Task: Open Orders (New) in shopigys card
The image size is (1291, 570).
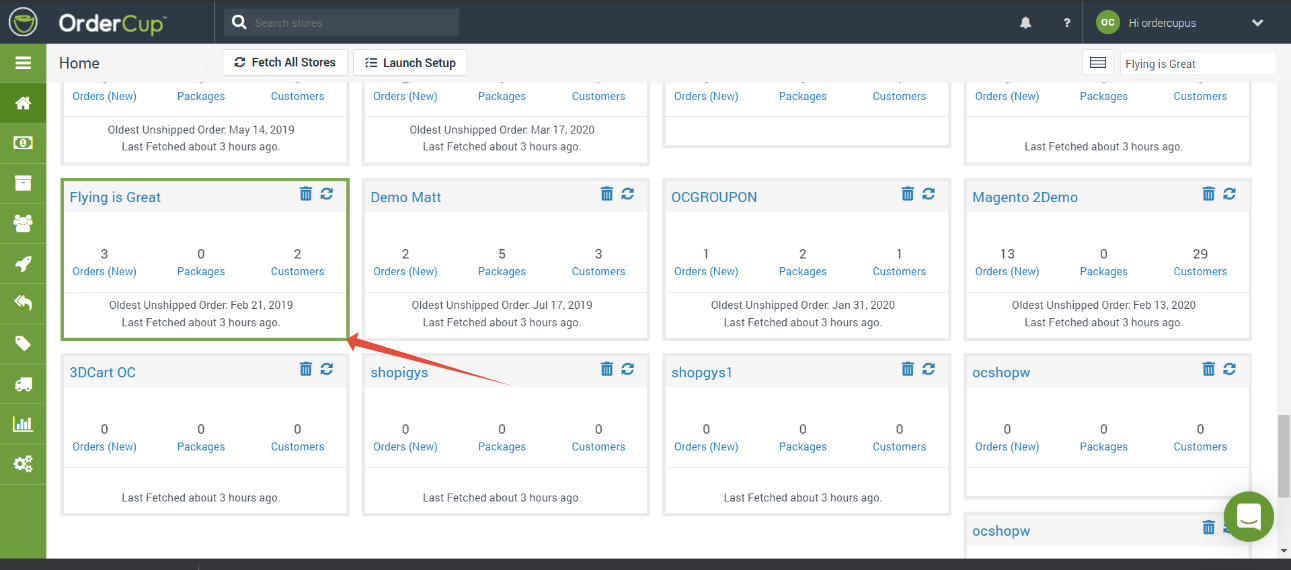Action: click(x=405, y=446)
